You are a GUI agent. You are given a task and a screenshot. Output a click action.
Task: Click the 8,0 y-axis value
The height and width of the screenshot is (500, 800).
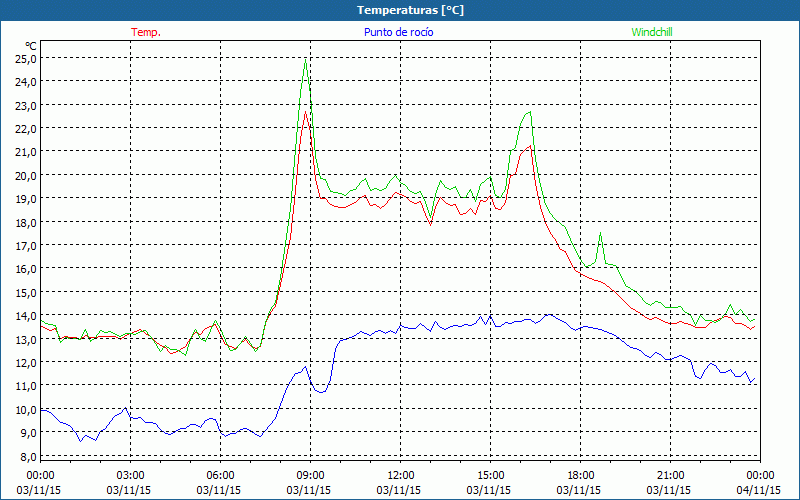(28, 457)
